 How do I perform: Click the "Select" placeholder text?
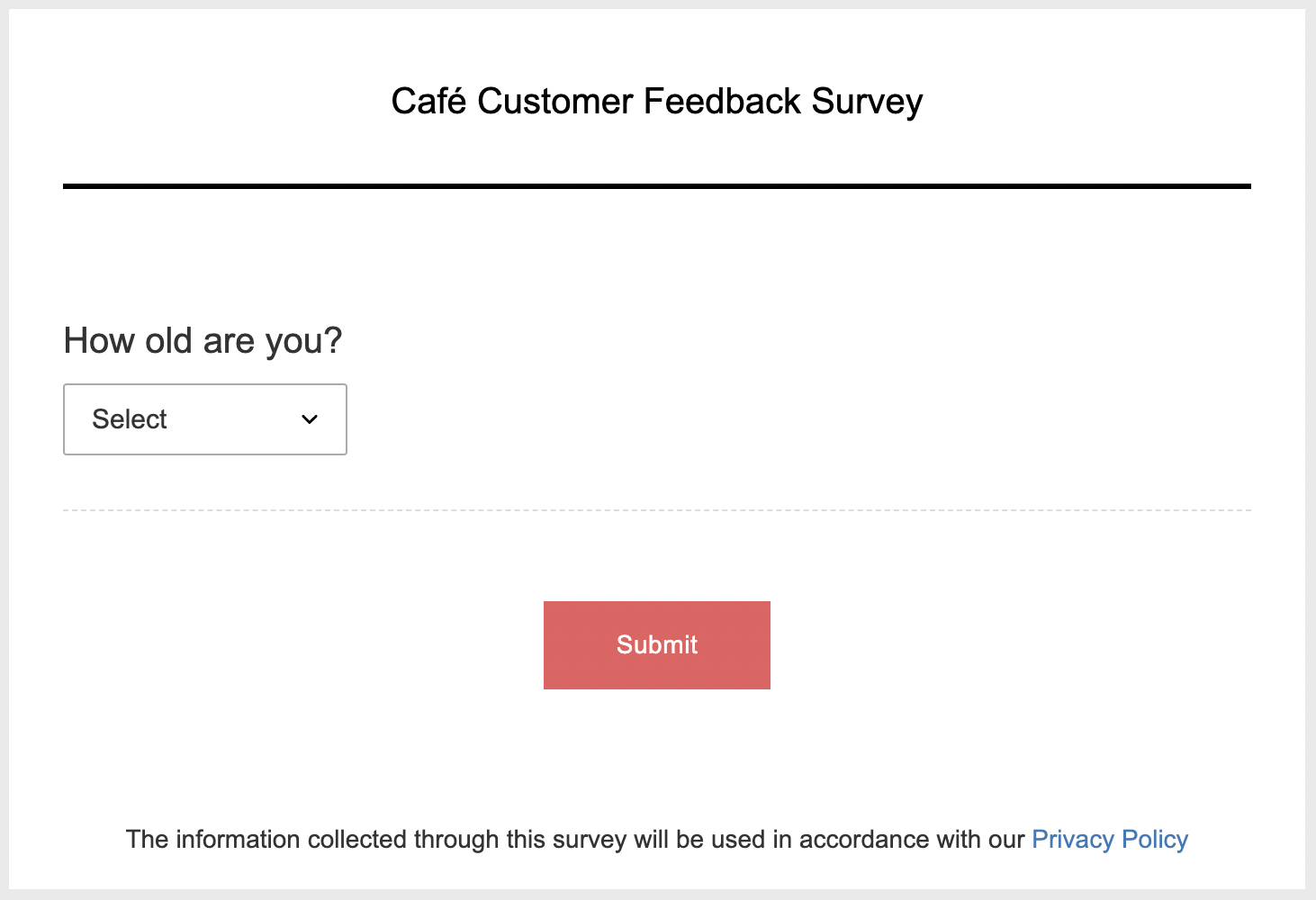130,419
